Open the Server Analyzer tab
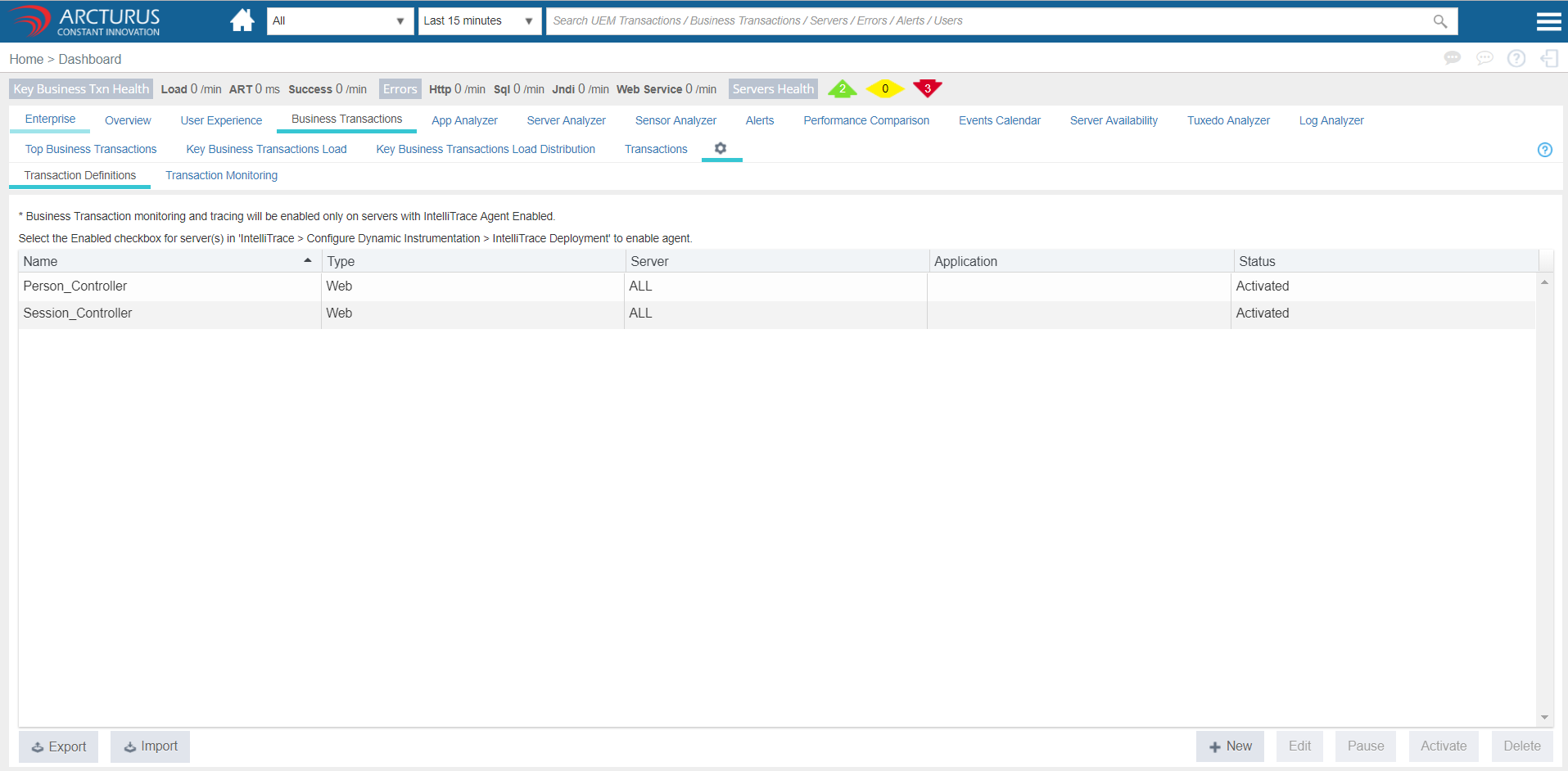This screenshot has width=1568, height=771. tap(566, 120)
